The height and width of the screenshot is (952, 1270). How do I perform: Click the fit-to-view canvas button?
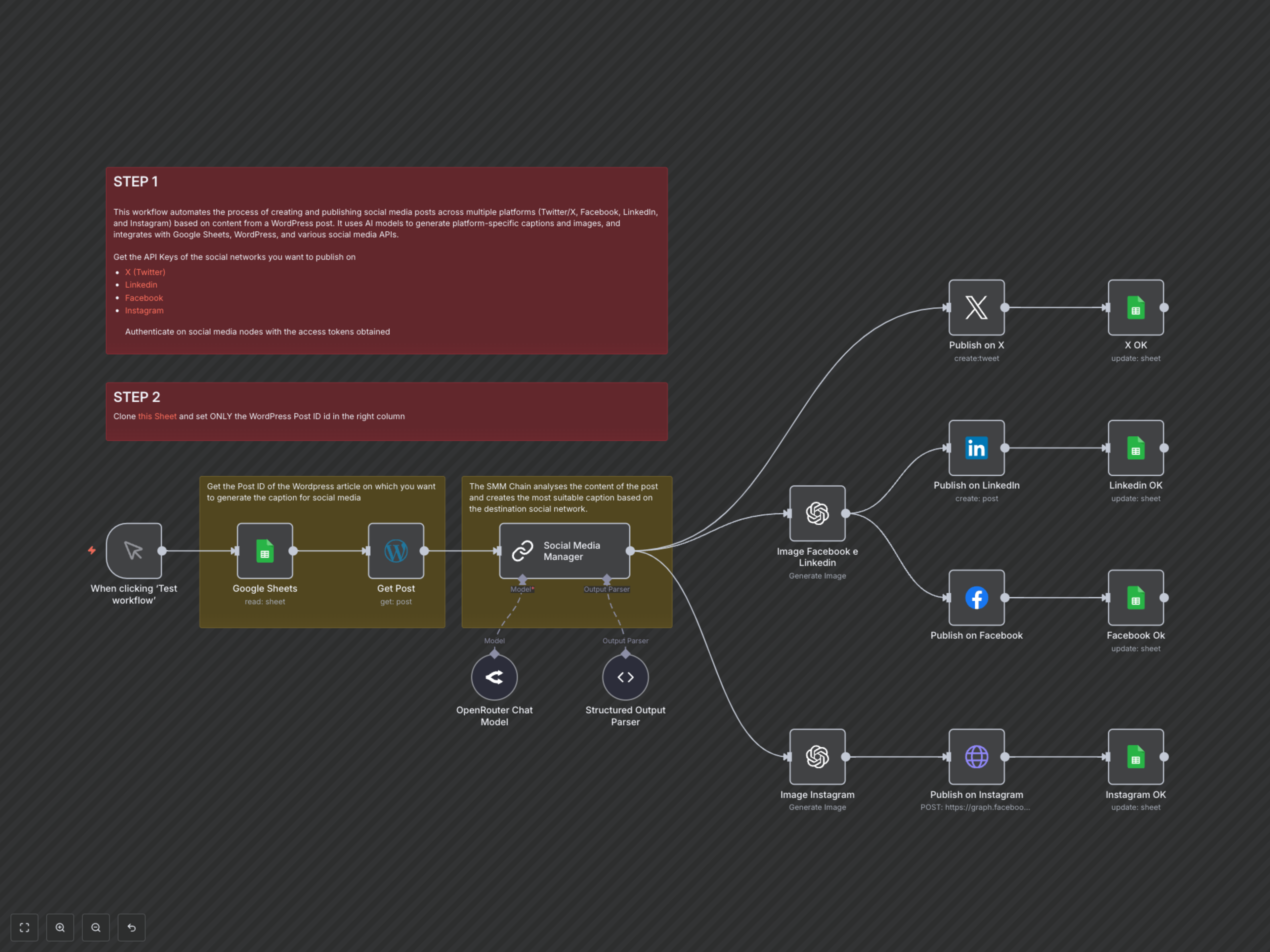coord(24,927)
